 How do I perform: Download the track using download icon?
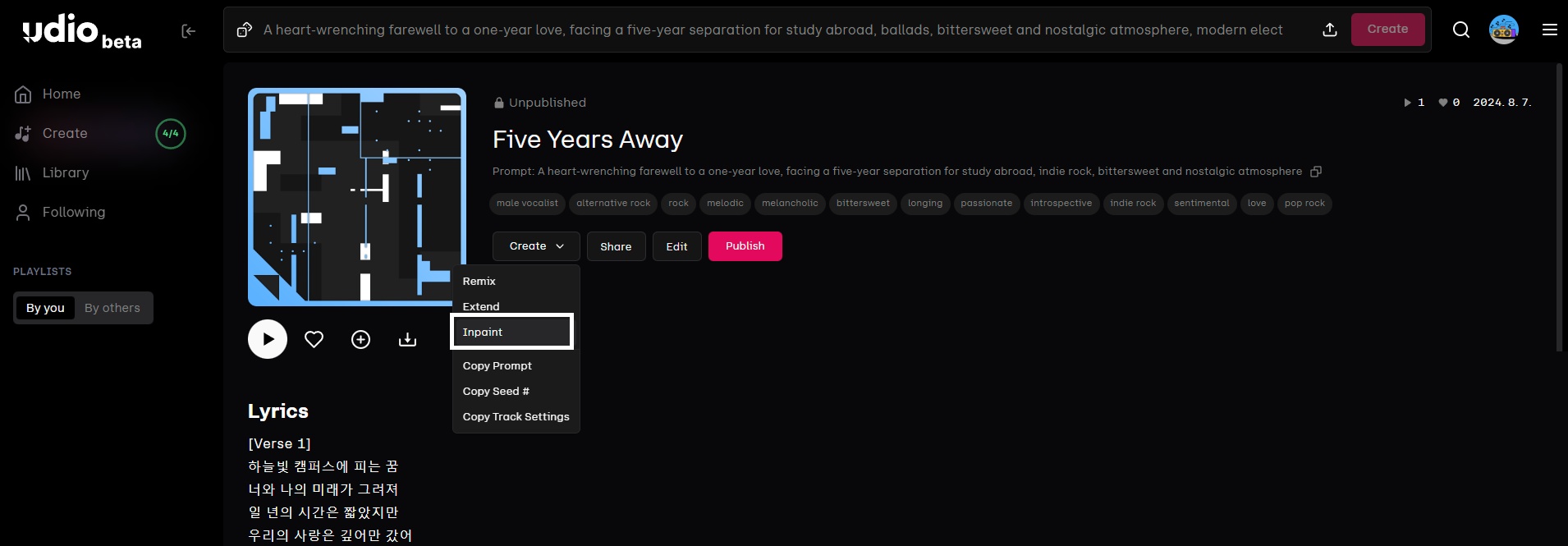pyautogui.click(x=407, y=339)
